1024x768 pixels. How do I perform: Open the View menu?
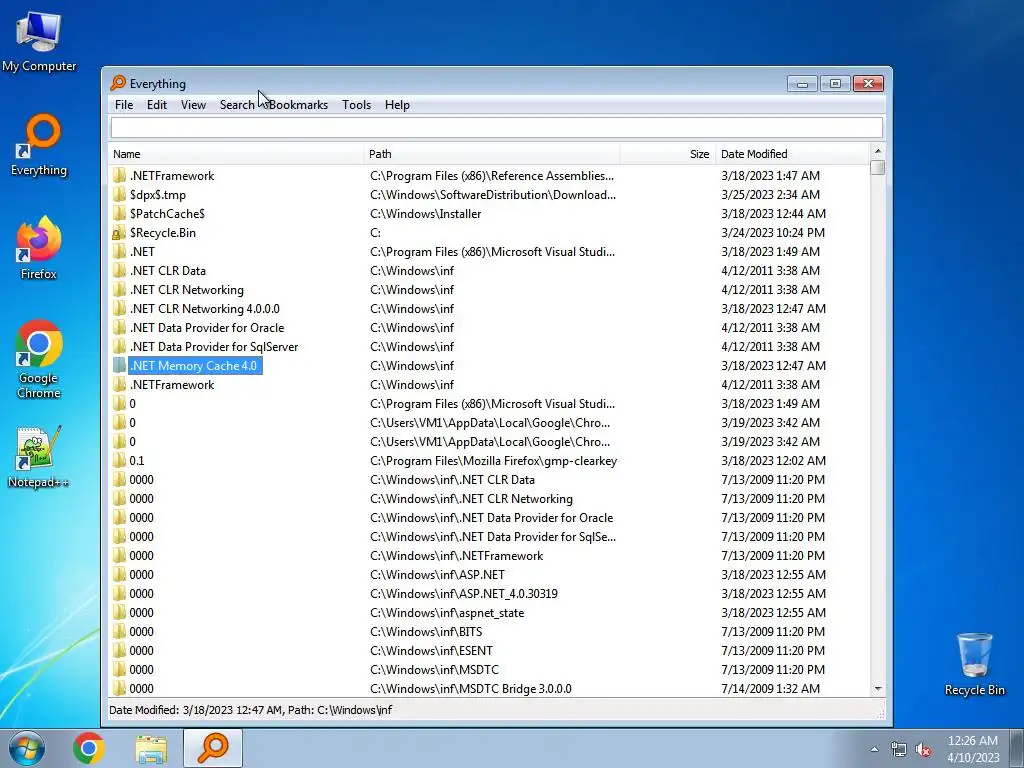click(x=193, y=104)
